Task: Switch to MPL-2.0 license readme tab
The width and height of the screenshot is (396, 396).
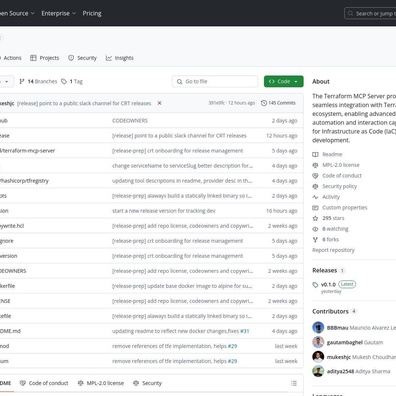Action: (101, 383)
